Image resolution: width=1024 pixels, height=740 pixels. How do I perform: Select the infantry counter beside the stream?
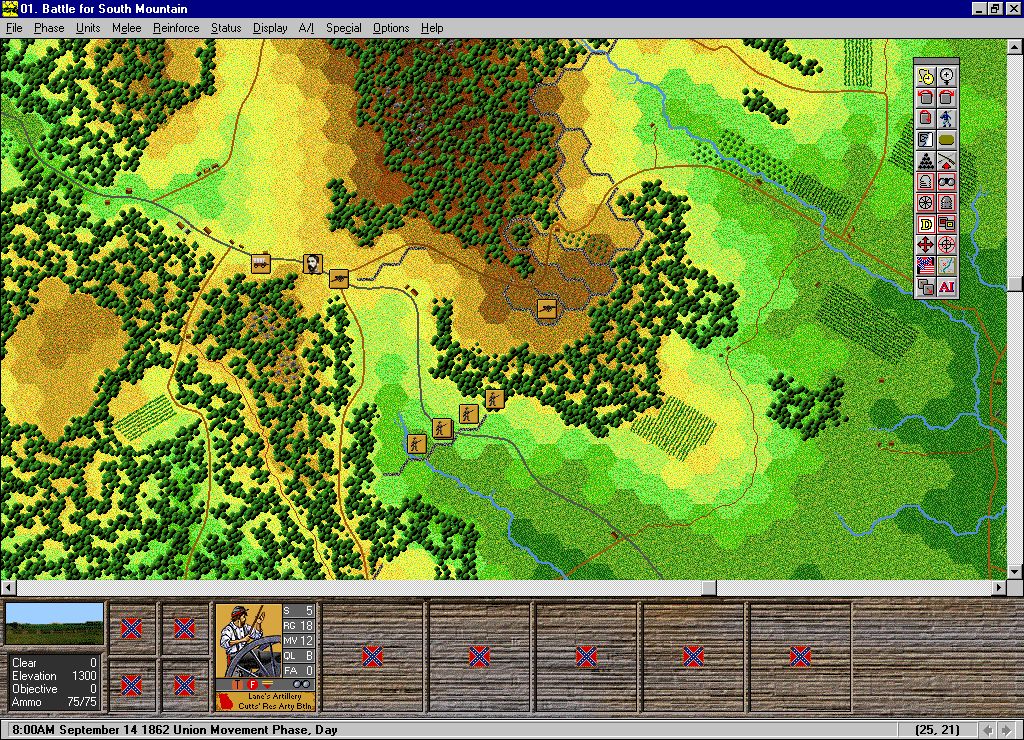coord(417,444)
